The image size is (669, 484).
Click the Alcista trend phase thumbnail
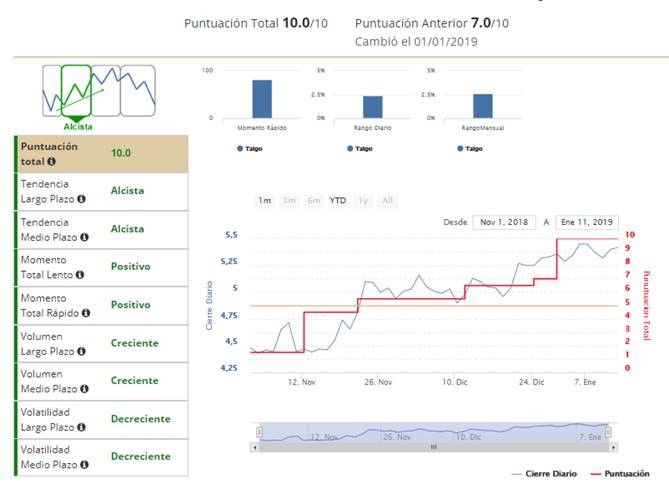[76, 90]
